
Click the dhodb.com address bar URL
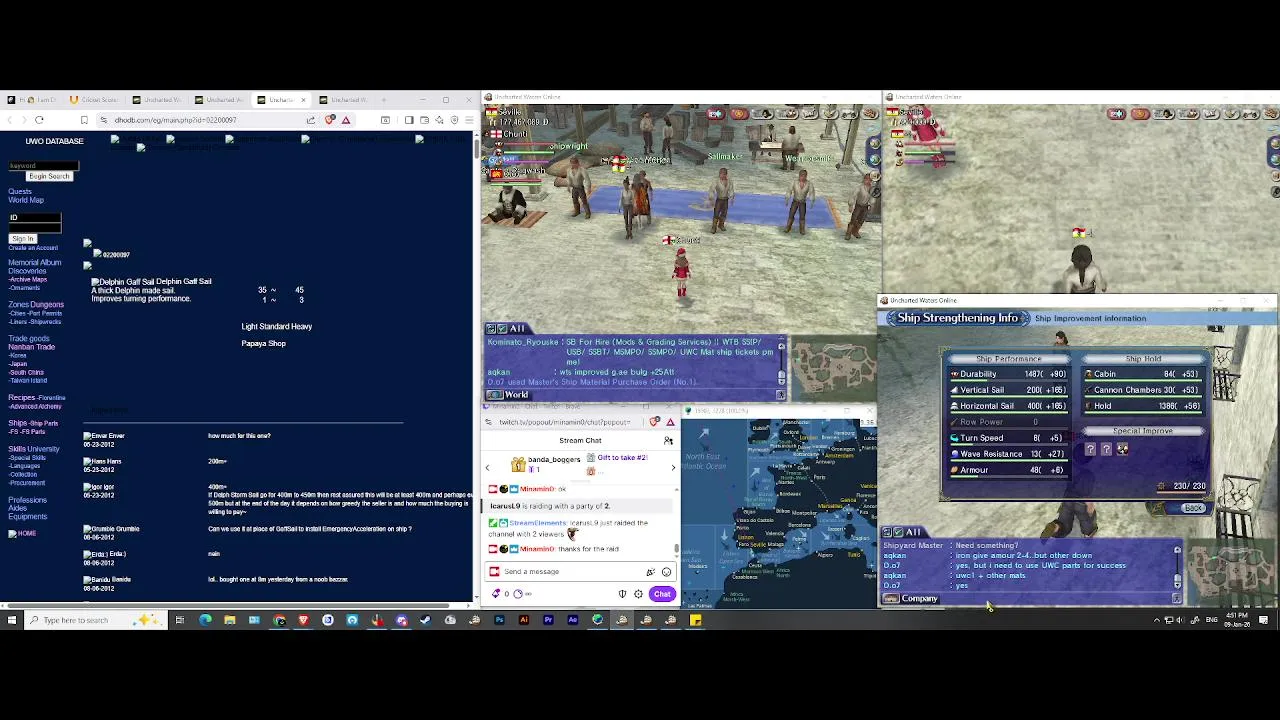pyautogui.click(x=175, y=120)
